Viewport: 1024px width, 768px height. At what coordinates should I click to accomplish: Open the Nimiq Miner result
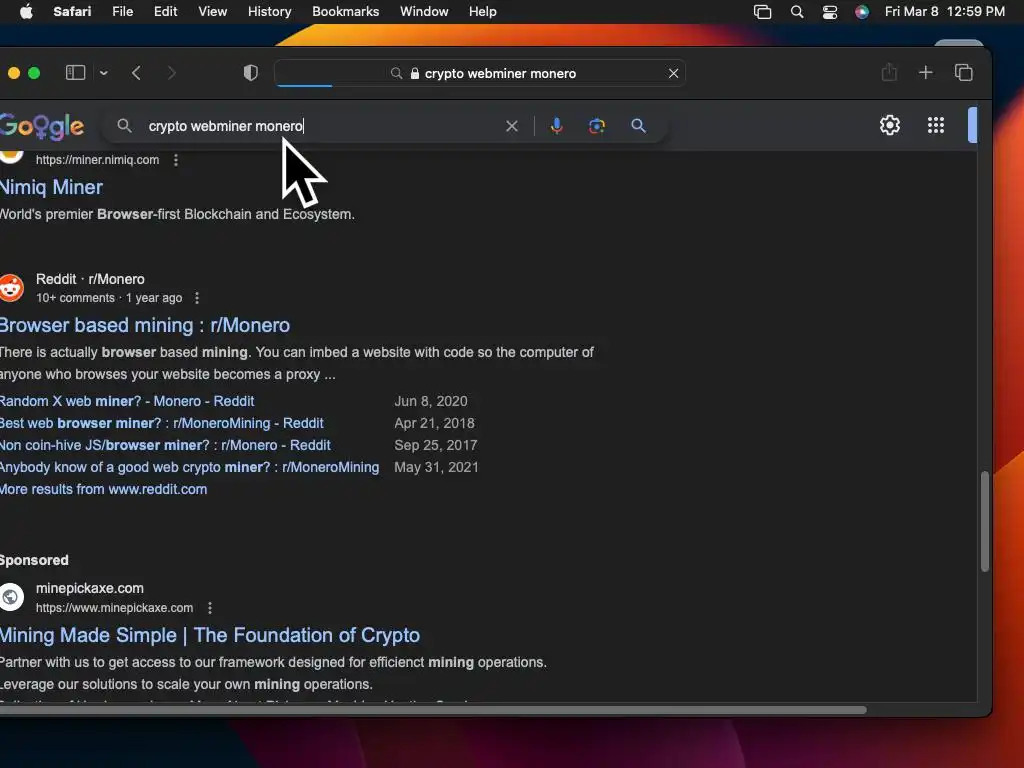pyautogui.click(x=51, y=187)
